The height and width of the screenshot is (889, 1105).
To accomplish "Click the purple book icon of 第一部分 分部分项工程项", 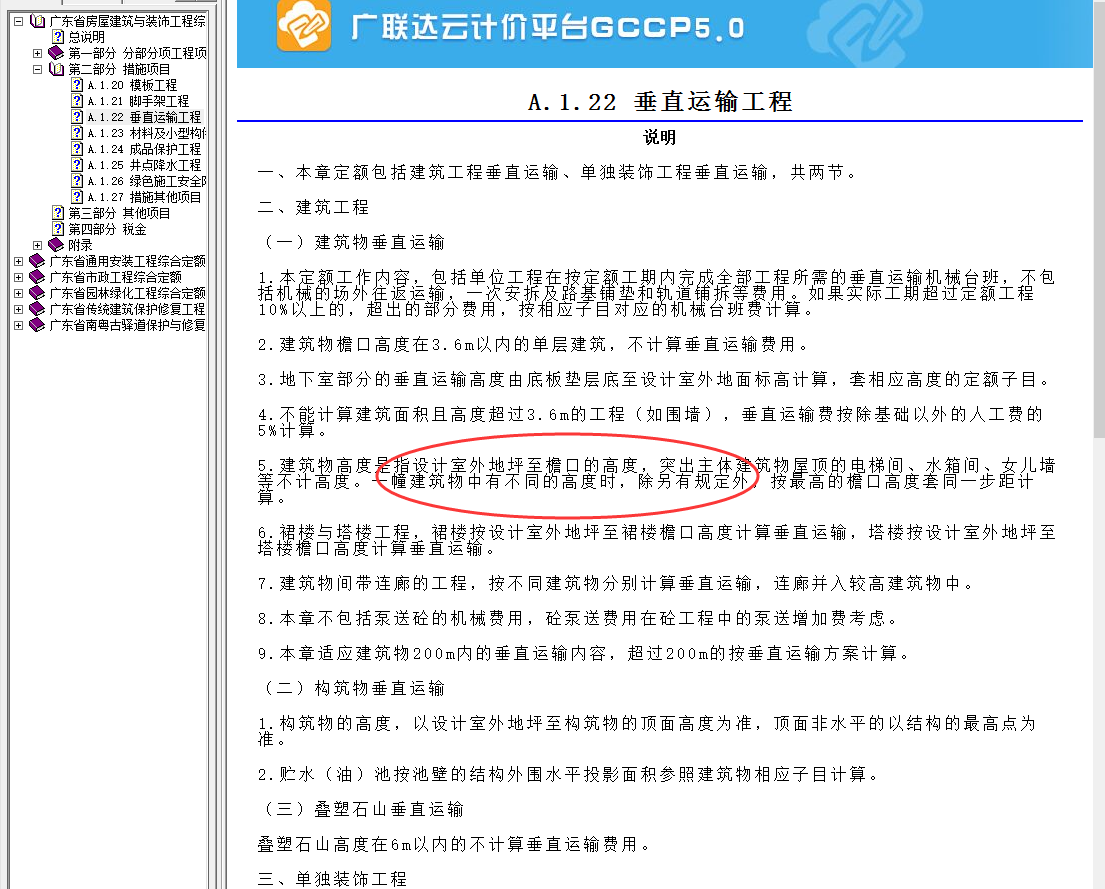I will click(x=56, y=53).
